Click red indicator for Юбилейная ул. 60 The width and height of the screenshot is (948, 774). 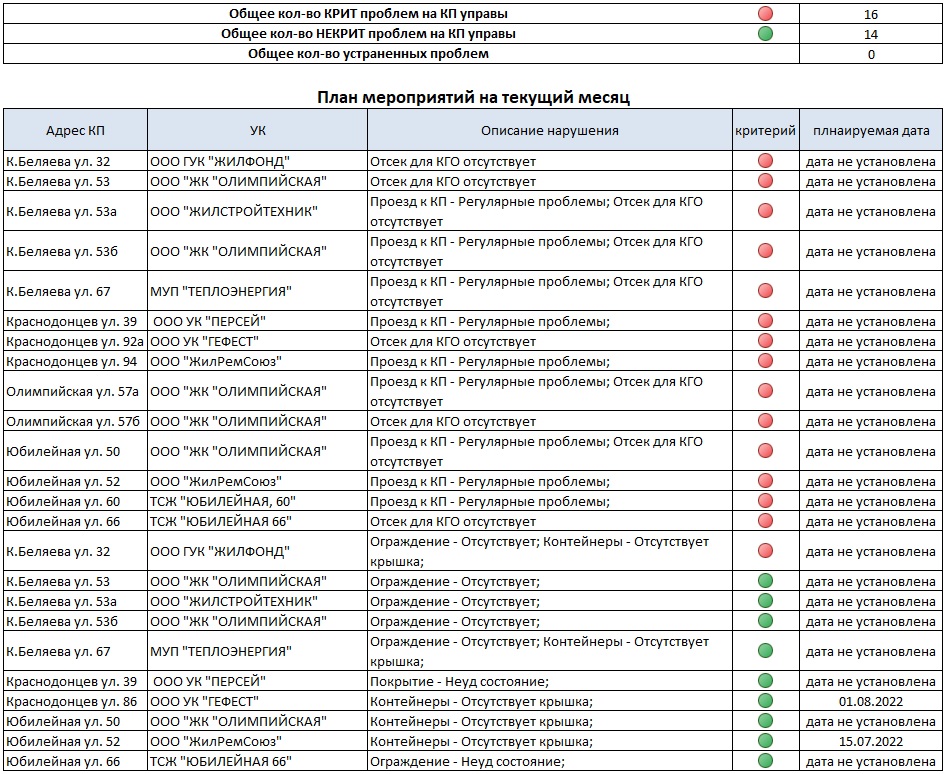(765, 501)
